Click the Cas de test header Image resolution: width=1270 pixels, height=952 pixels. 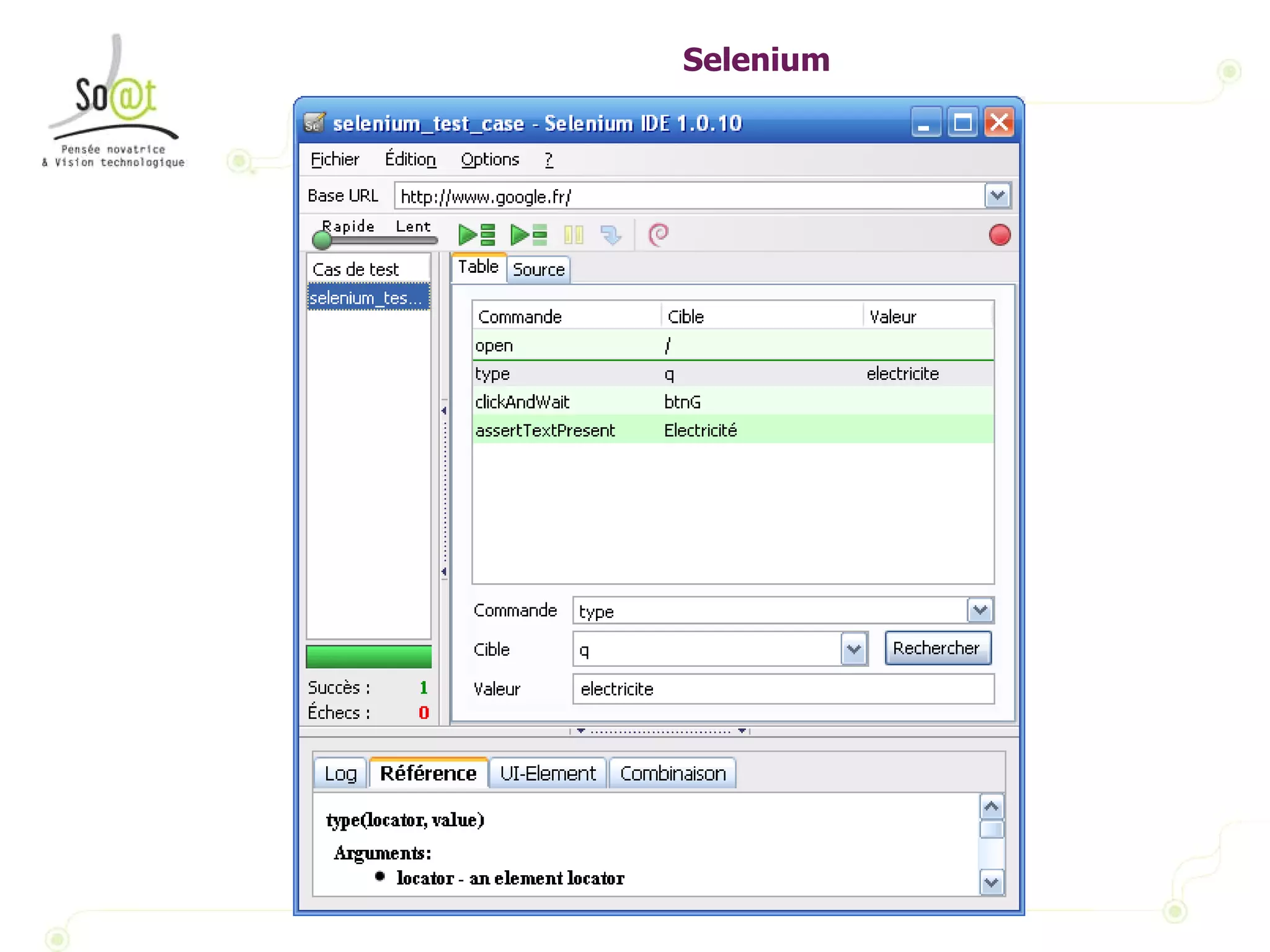pos(368,269)
